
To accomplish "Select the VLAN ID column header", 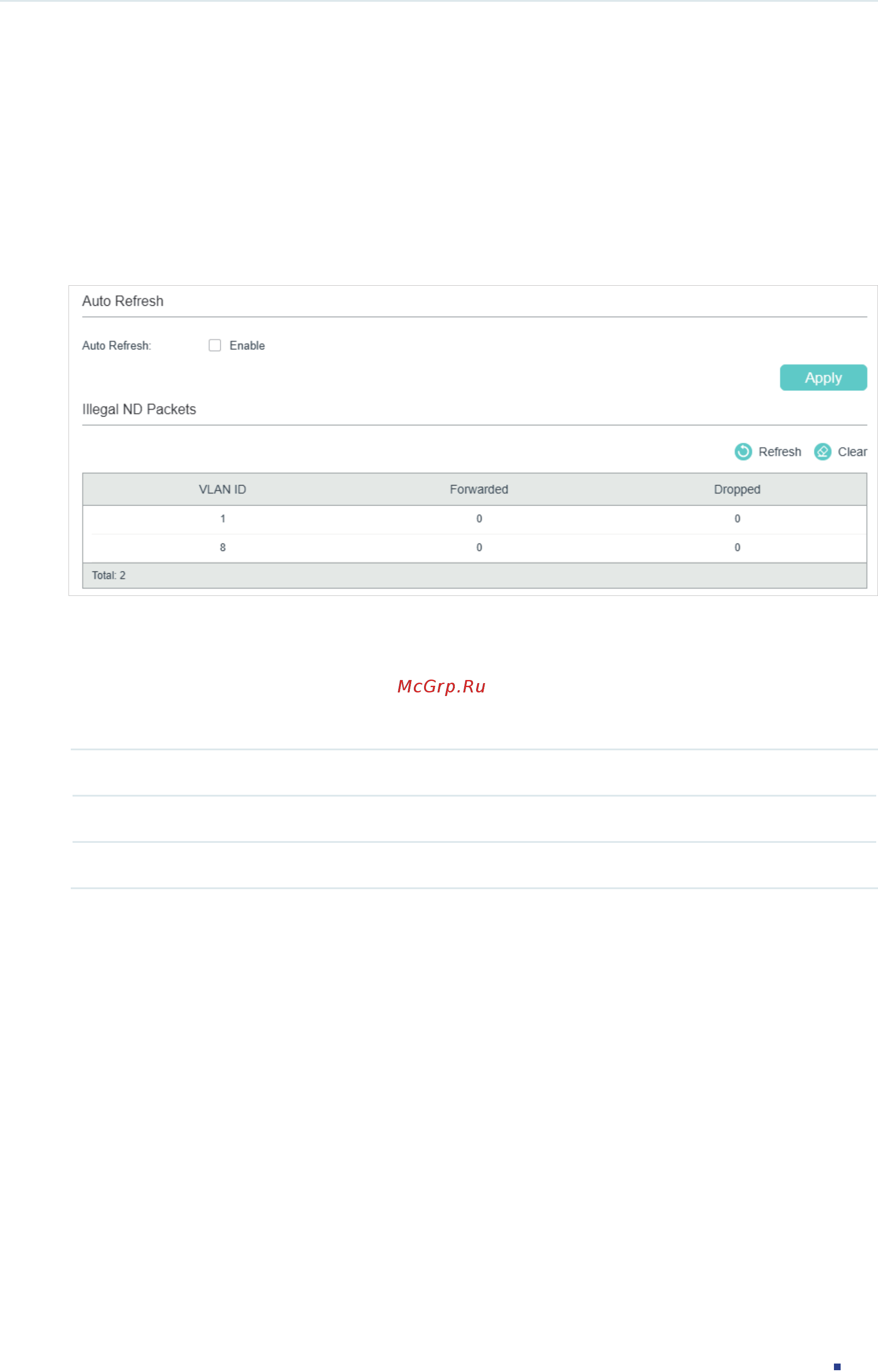I will click(x=223, y=489).
